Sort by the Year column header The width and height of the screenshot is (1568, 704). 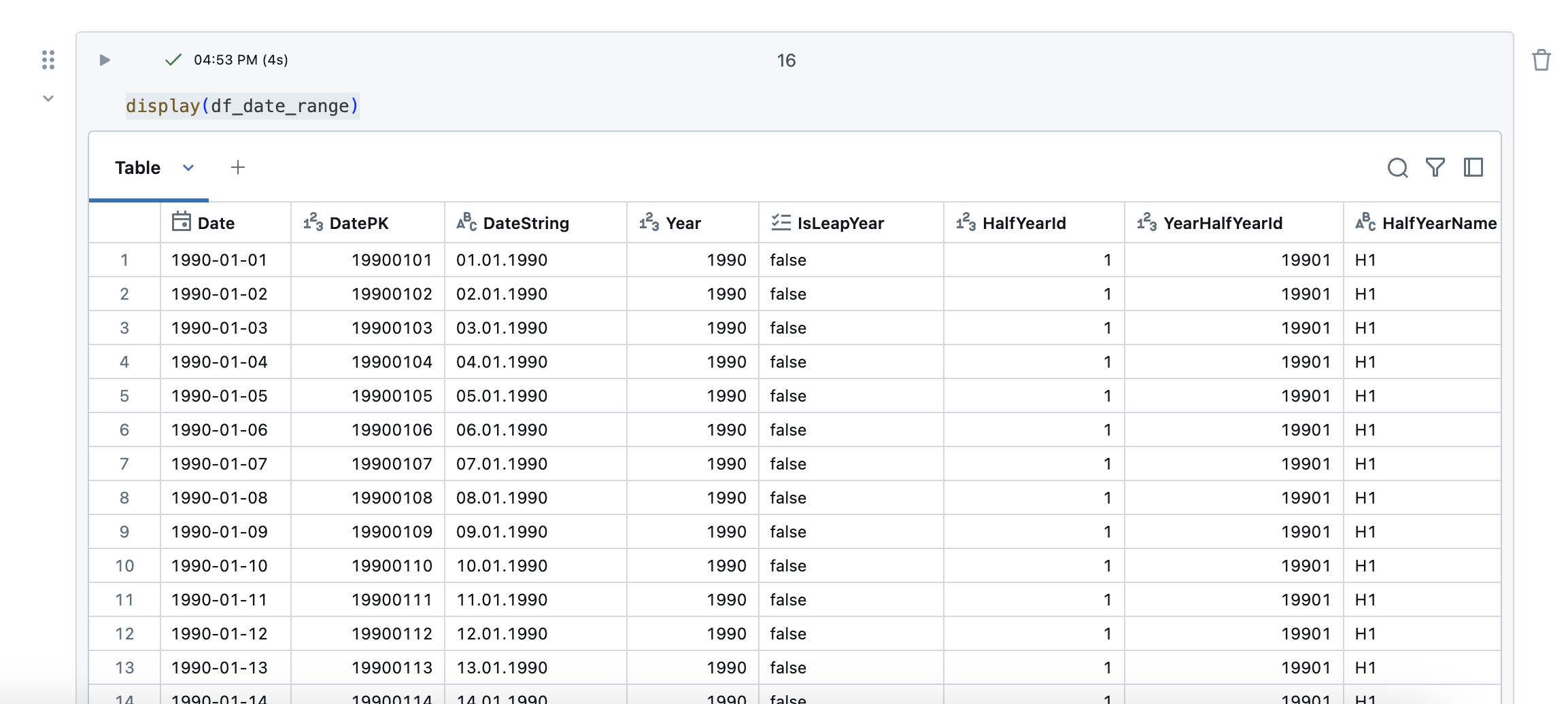(683, 223)
